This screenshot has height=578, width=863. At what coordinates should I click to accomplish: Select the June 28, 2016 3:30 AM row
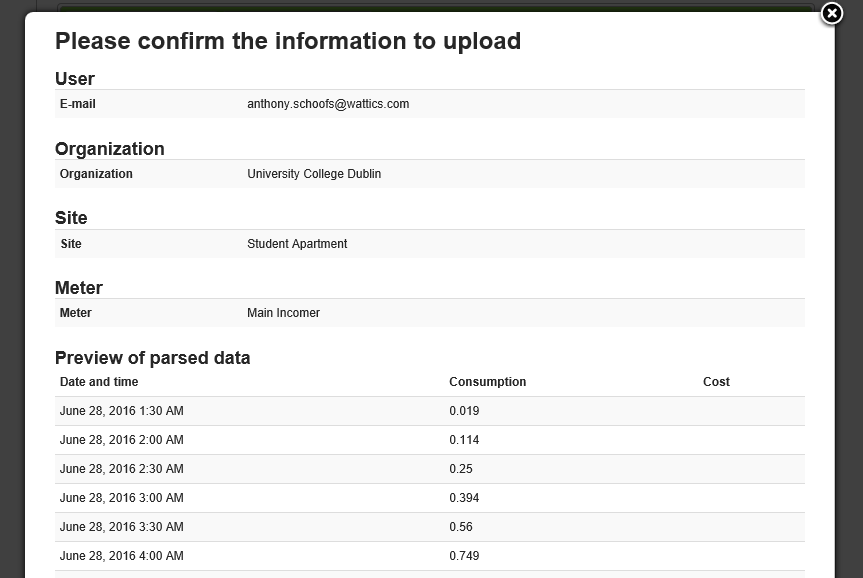121,527
